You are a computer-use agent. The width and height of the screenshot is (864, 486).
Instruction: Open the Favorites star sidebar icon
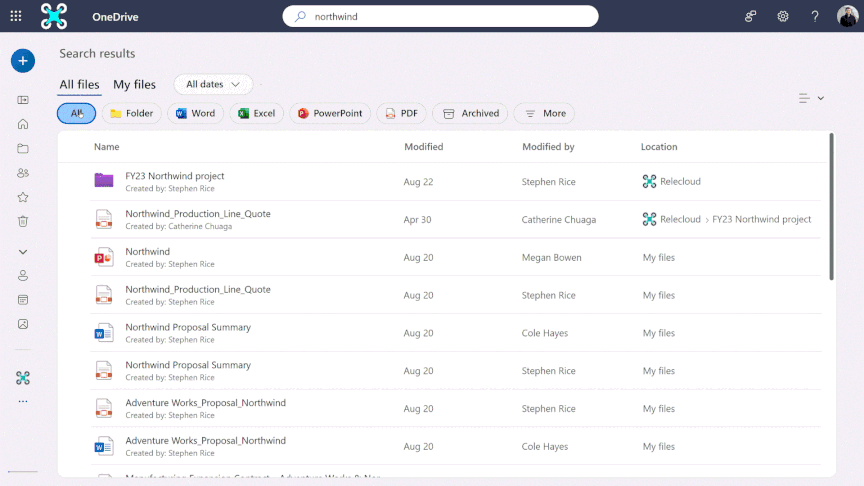point(23,197)
